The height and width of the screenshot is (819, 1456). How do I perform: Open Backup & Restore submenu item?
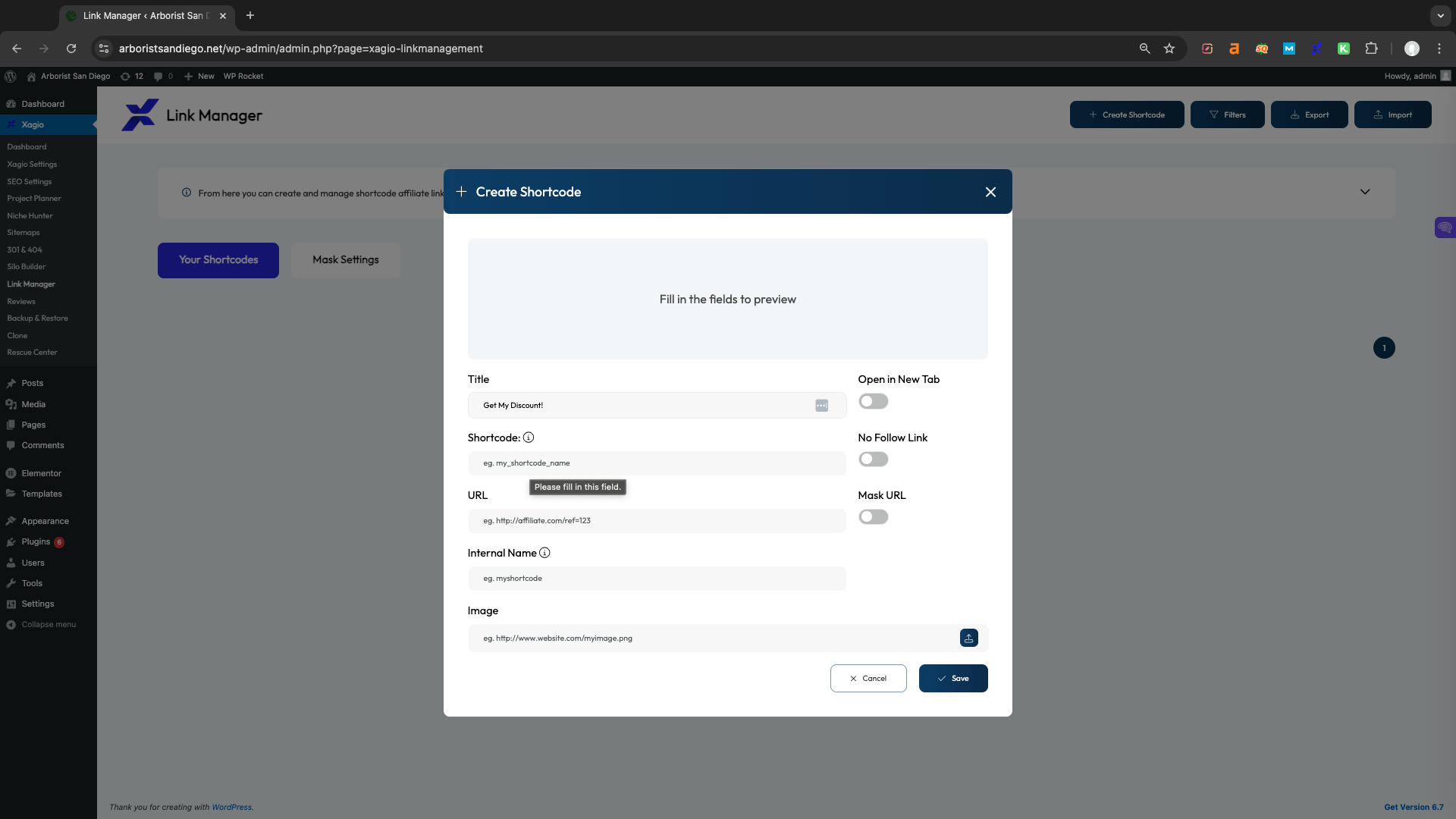(37, 318)
